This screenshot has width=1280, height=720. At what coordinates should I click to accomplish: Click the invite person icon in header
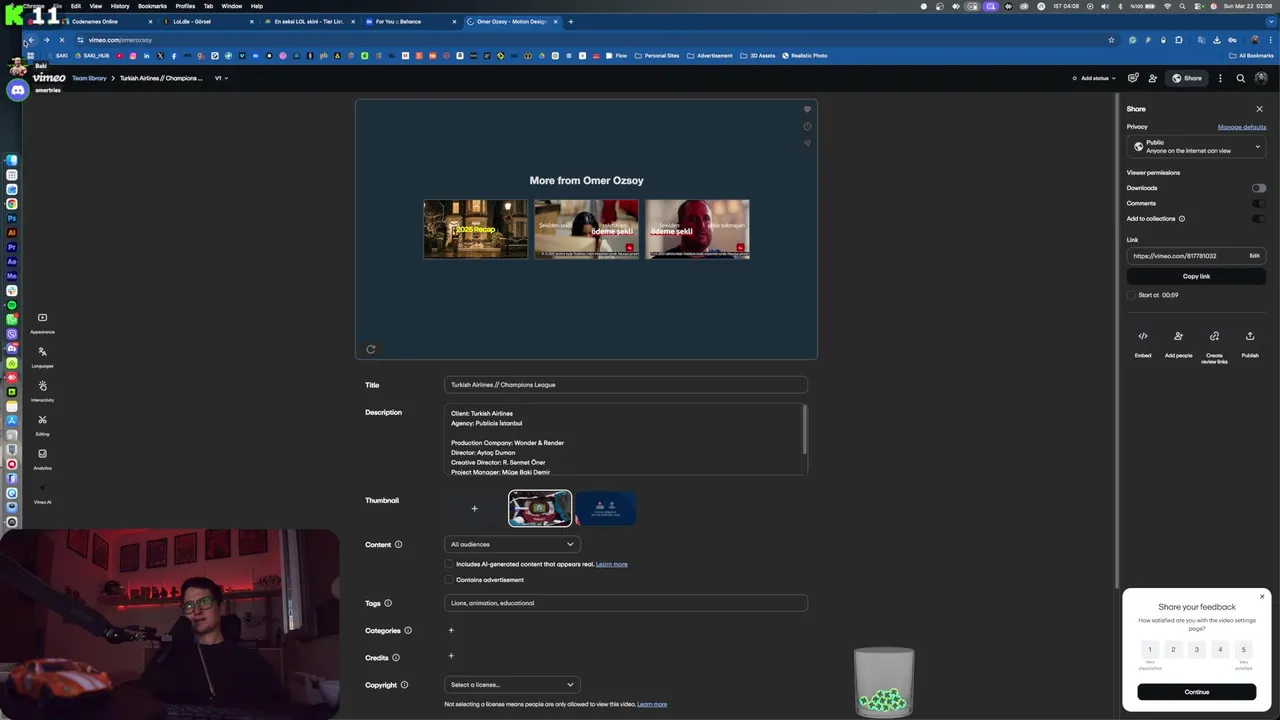pos(1153,78)
